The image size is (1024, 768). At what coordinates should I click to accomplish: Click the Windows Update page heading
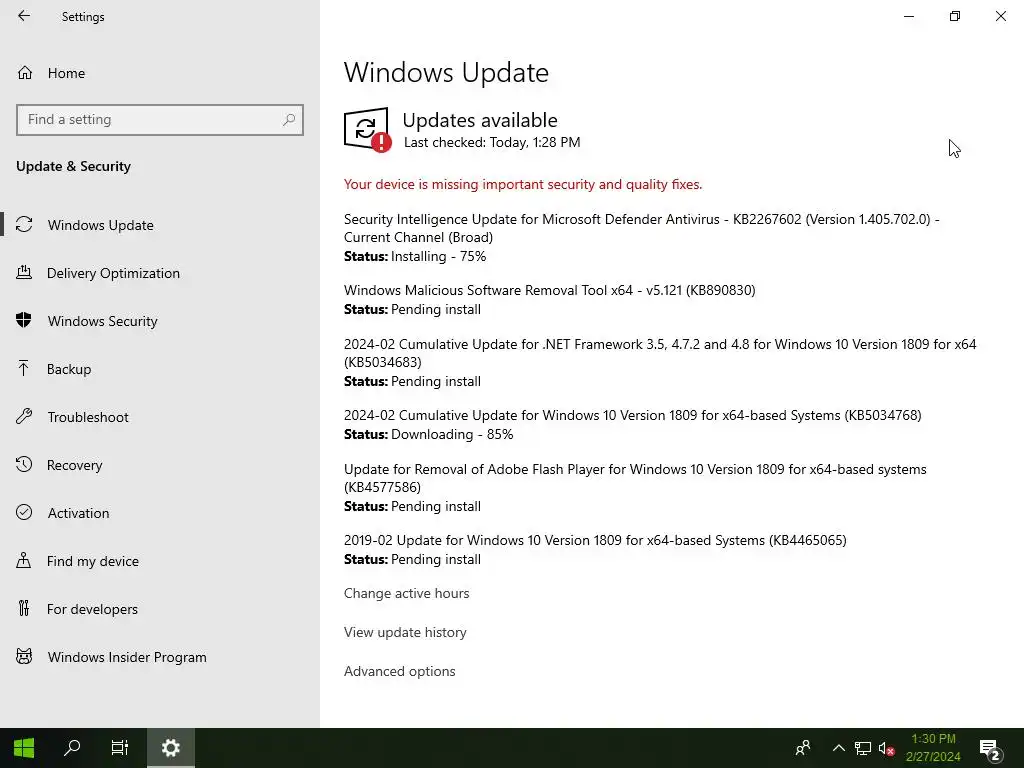click(446, 72)
